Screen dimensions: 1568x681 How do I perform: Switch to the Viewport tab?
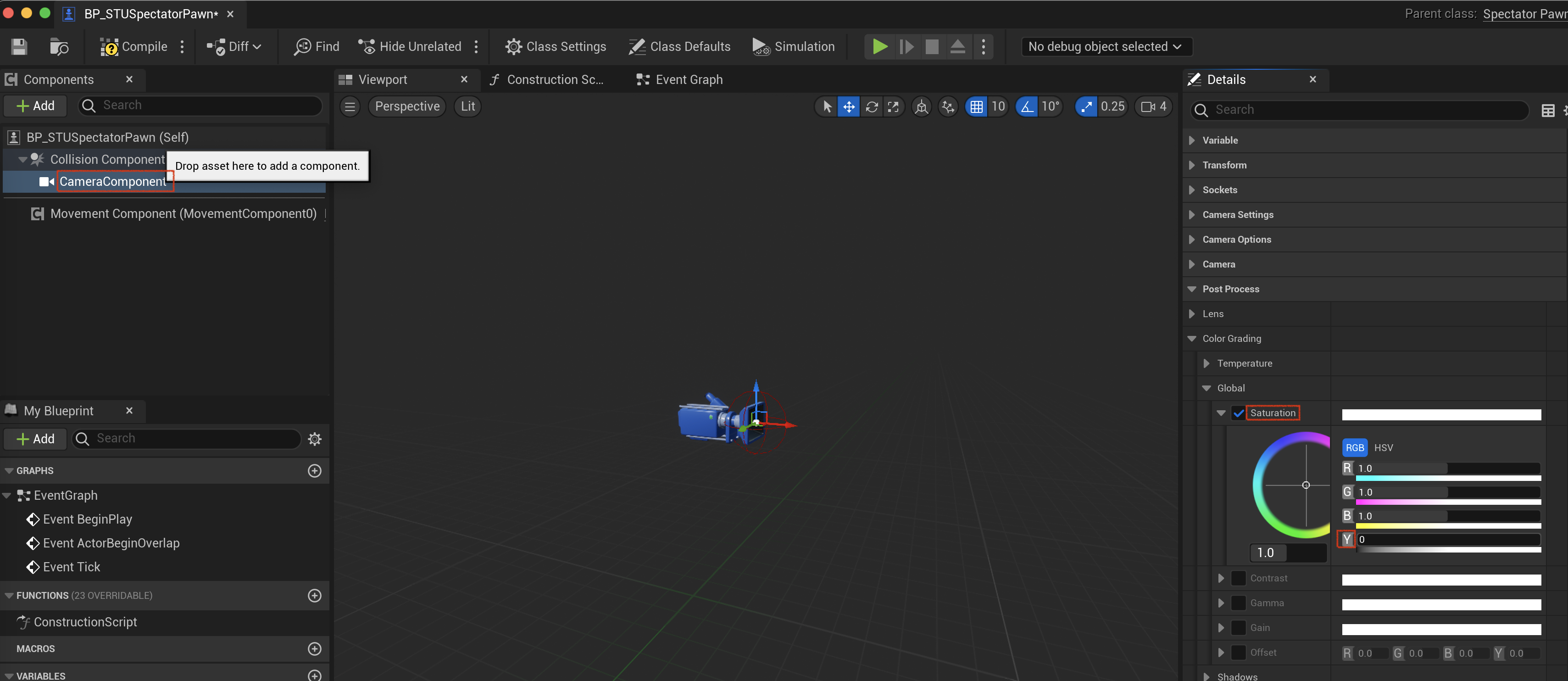pyautogui.click(x=382, y=79)
